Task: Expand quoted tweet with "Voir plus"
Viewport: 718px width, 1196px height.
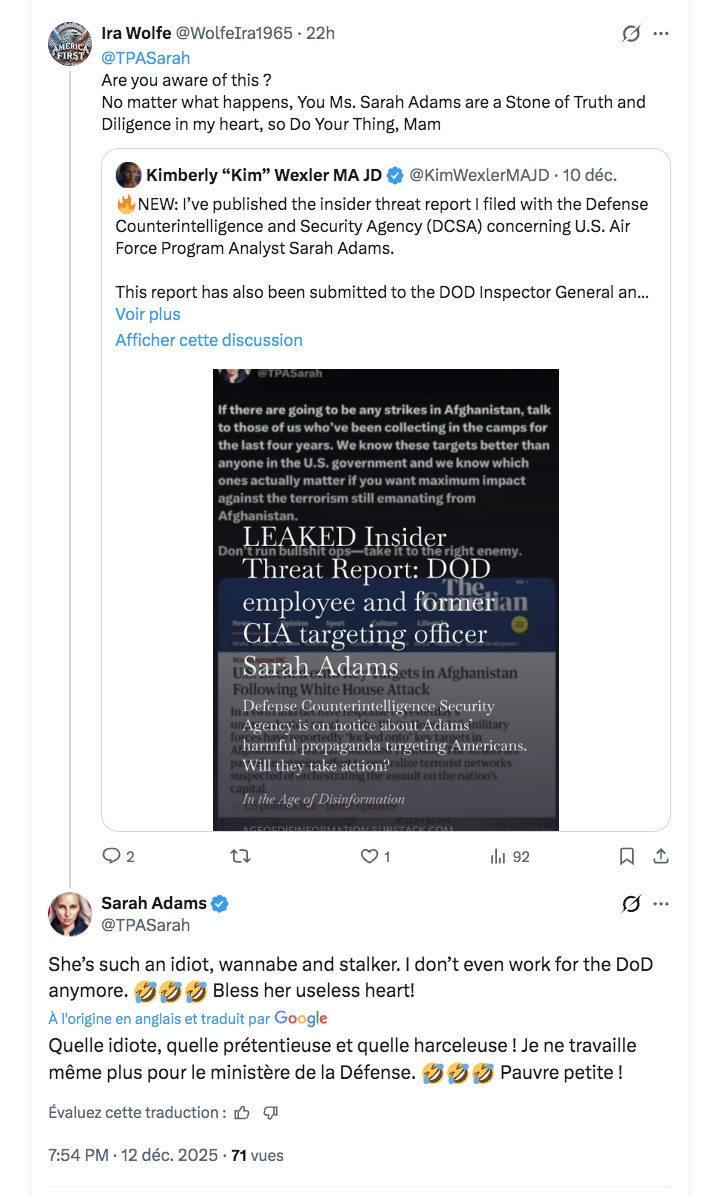Action: [x=148, y=314]
